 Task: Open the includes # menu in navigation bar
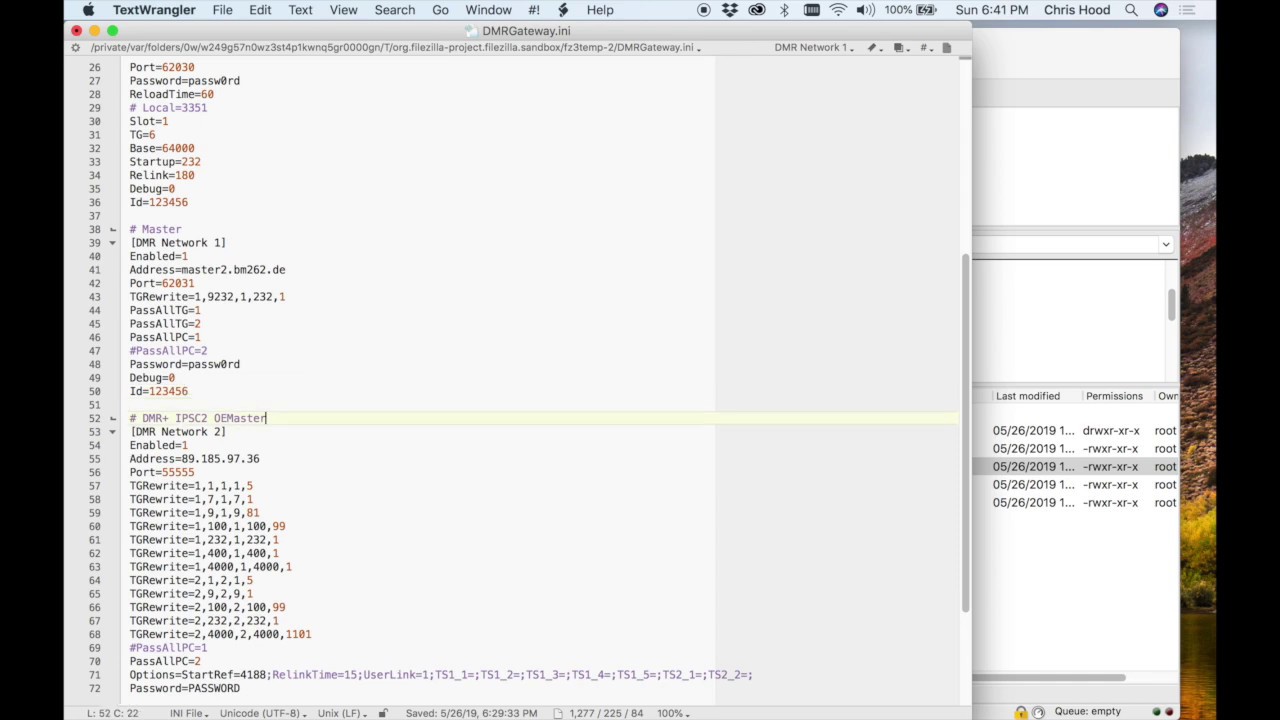coord(925,47)
